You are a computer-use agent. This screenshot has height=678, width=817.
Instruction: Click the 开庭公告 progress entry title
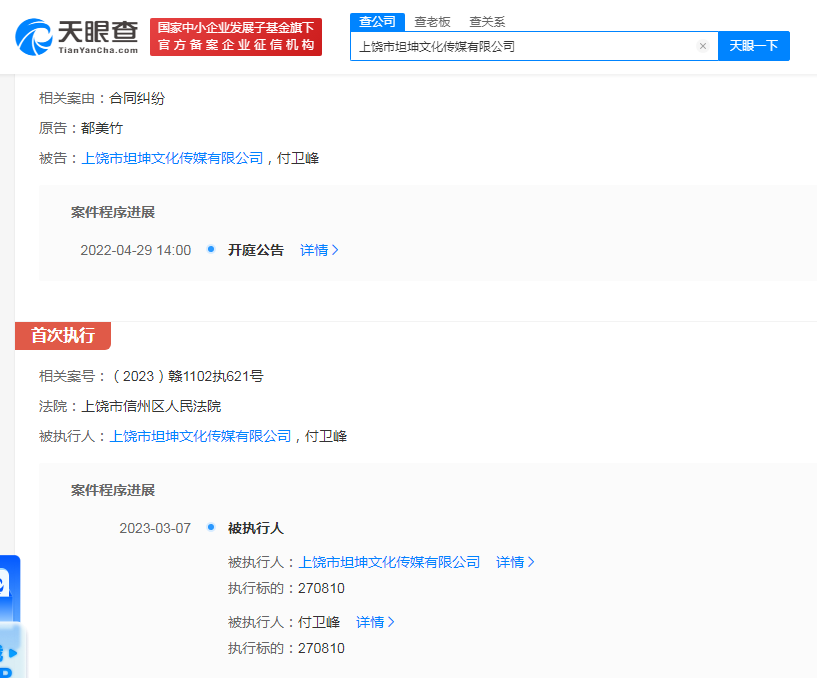pos(256,250)
